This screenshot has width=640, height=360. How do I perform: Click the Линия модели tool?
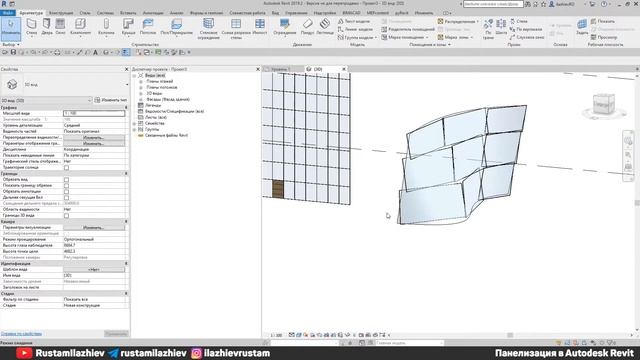tap(355, 29)
